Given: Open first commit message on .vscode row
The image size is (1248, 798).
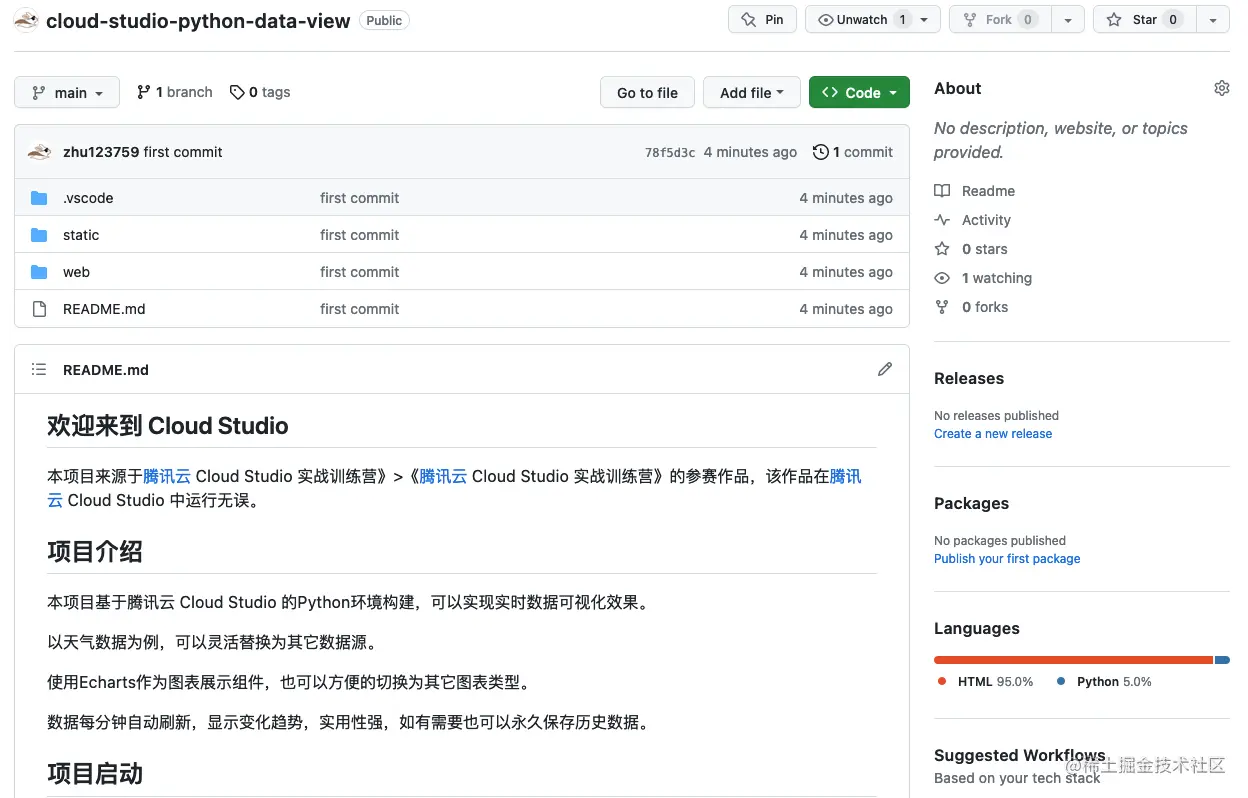Looking at the screenshot, I should pos(359,198).
